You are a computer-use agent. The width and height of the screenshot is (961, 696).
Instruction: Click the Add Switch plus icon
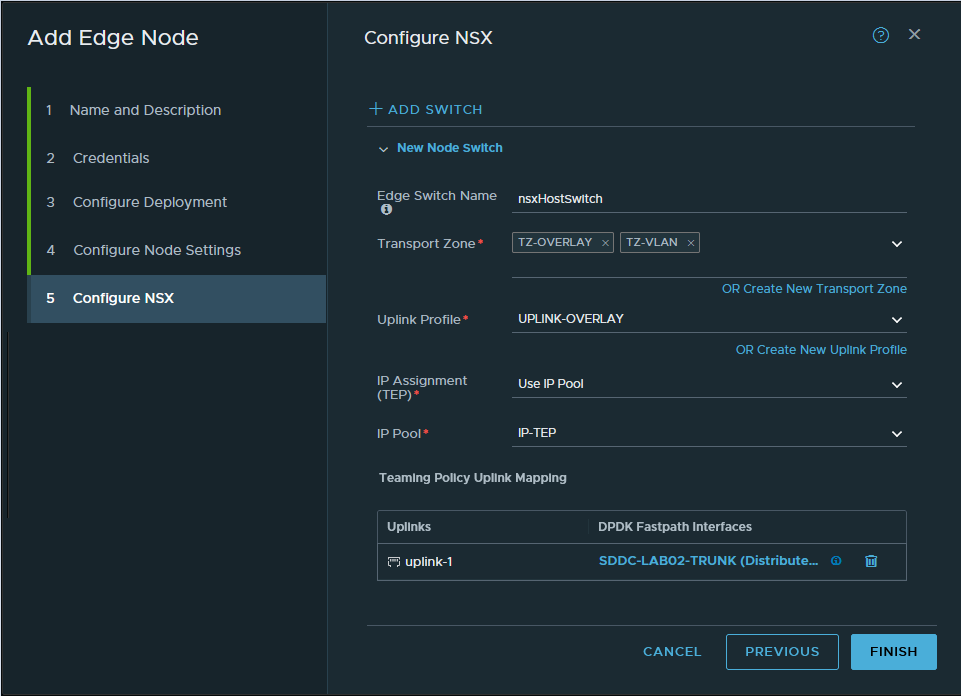[376, 109]
